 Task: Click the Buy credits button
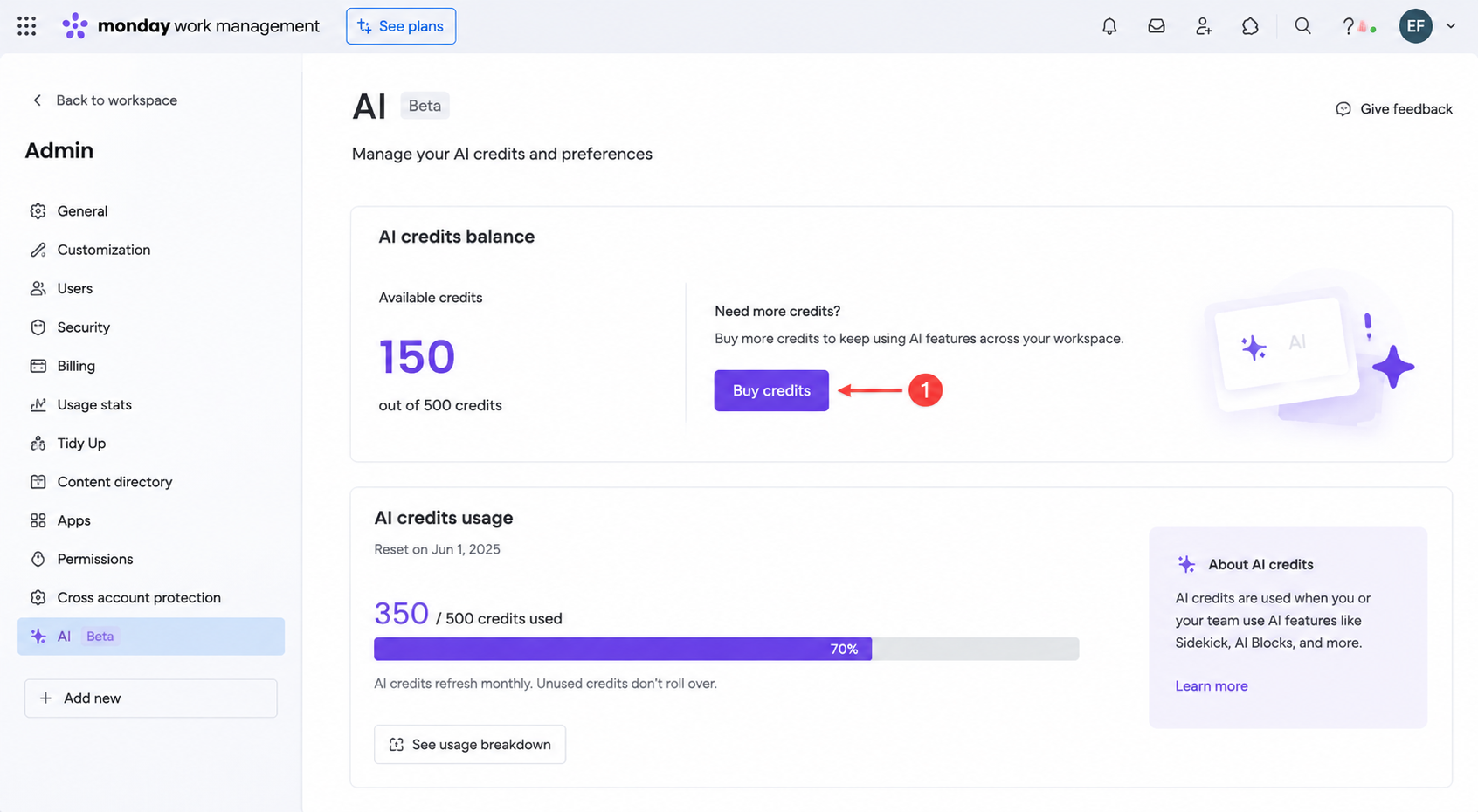pos(771,390)
